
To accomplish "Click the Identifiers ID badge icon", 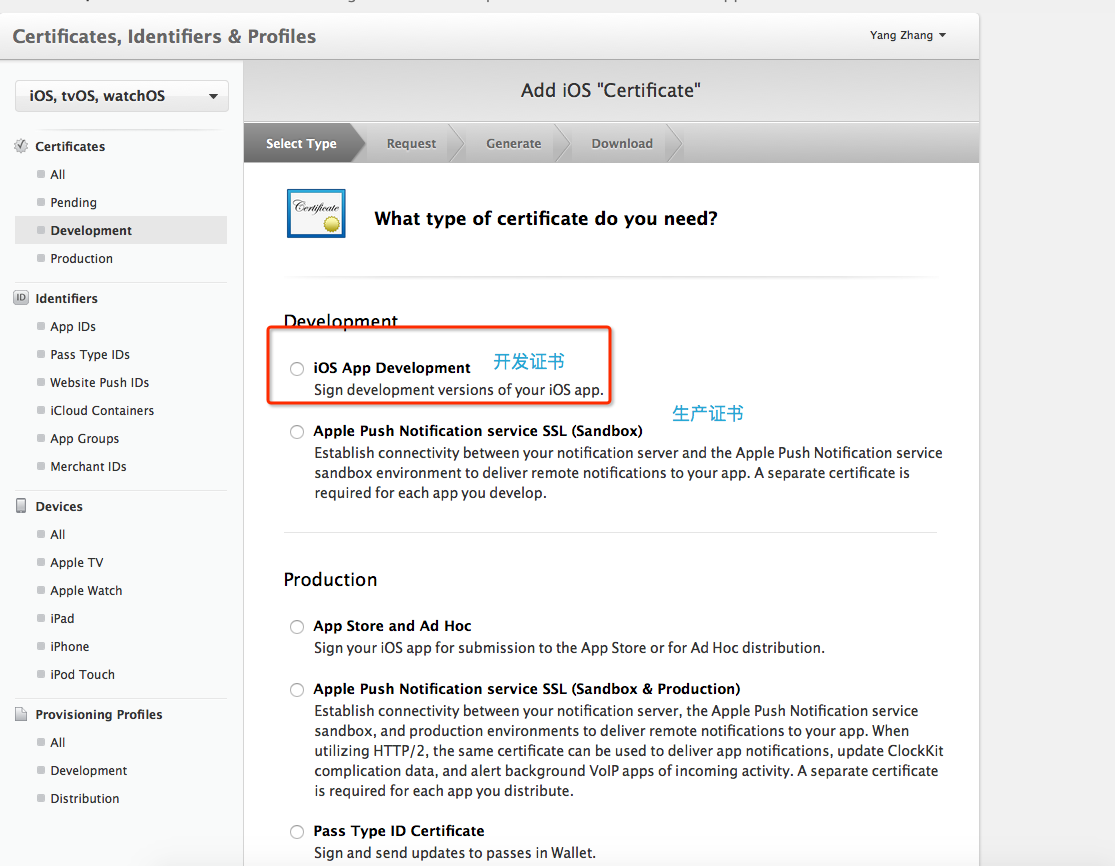I will click(x=21, y=298).
